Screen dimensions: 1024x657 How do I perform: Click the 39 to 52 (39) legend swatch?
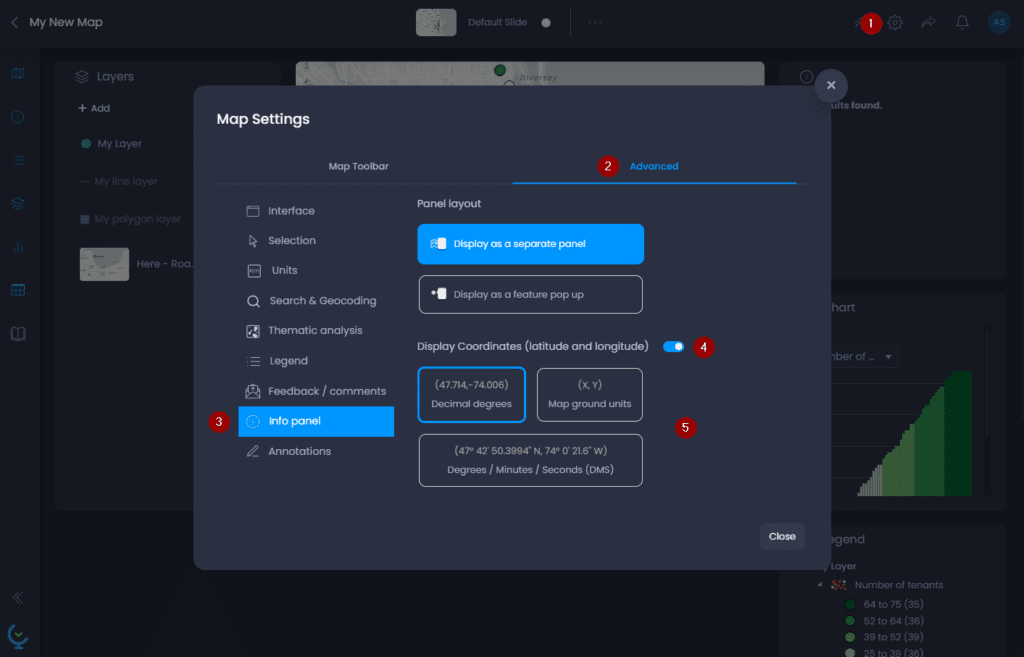tap(850, 637)
